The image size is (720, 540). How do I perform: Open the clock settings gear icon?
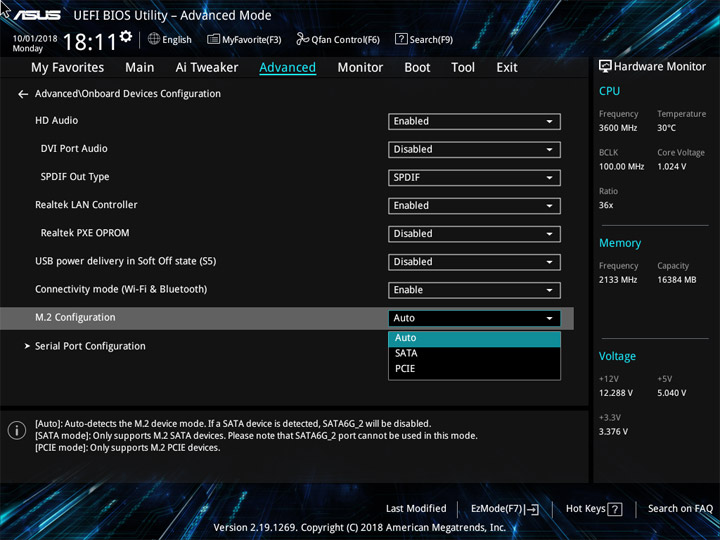point(126,36)
